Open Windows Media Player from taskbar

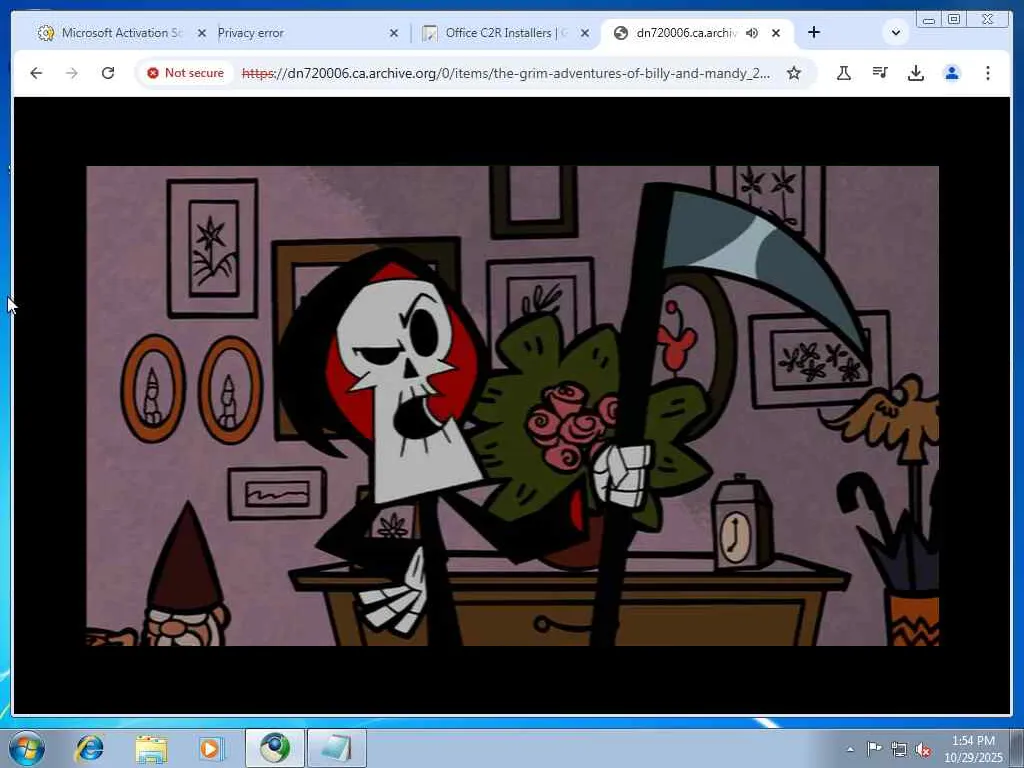tap(212, 748)
